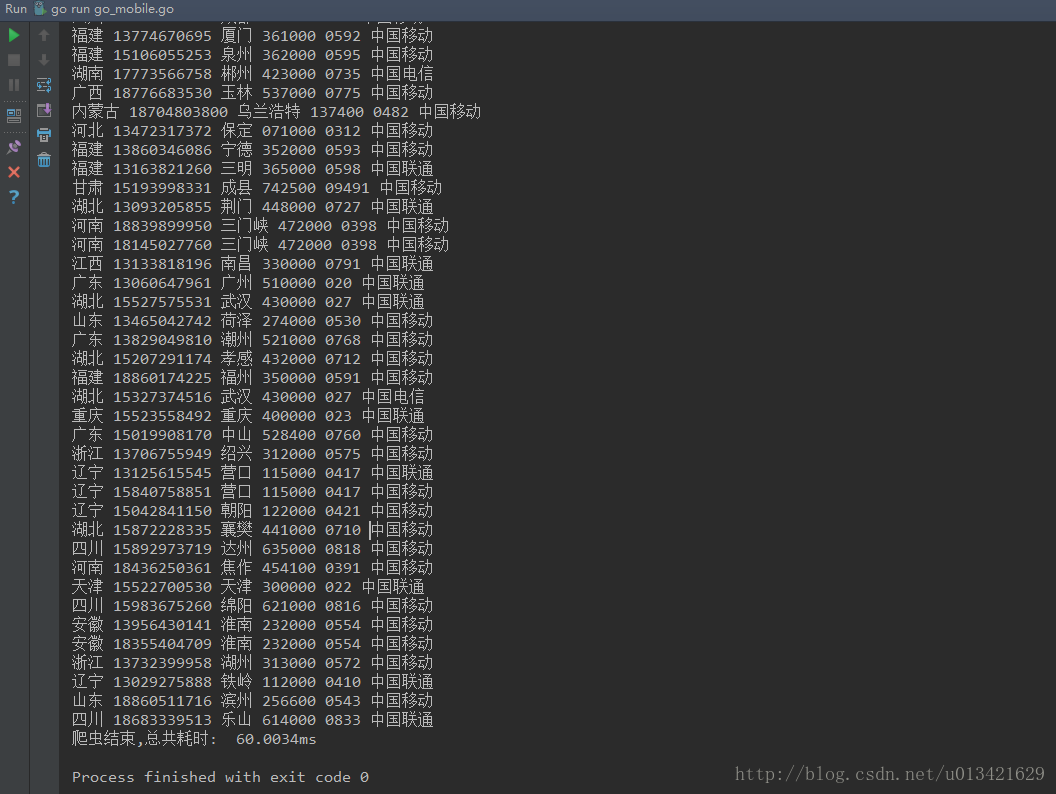This screenshot has width=1056, height=794.
Task: Click the 甘肃 15193998331 成县 line
Action: [x=257, y=188]
